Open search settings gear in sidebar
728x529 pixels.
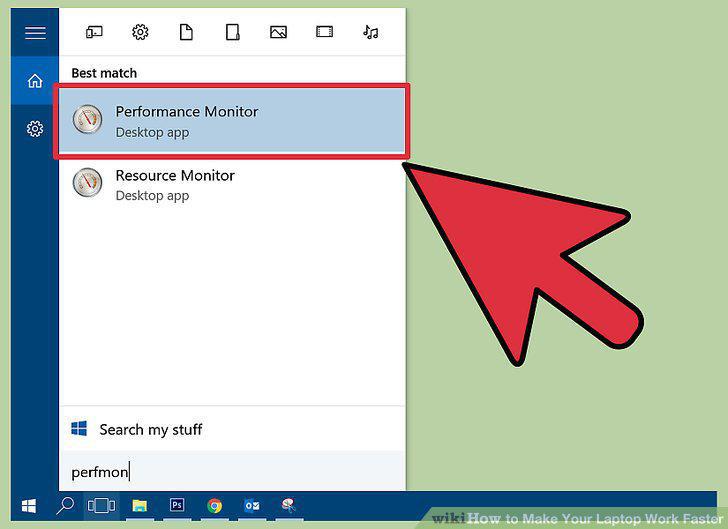click(35, 129)
